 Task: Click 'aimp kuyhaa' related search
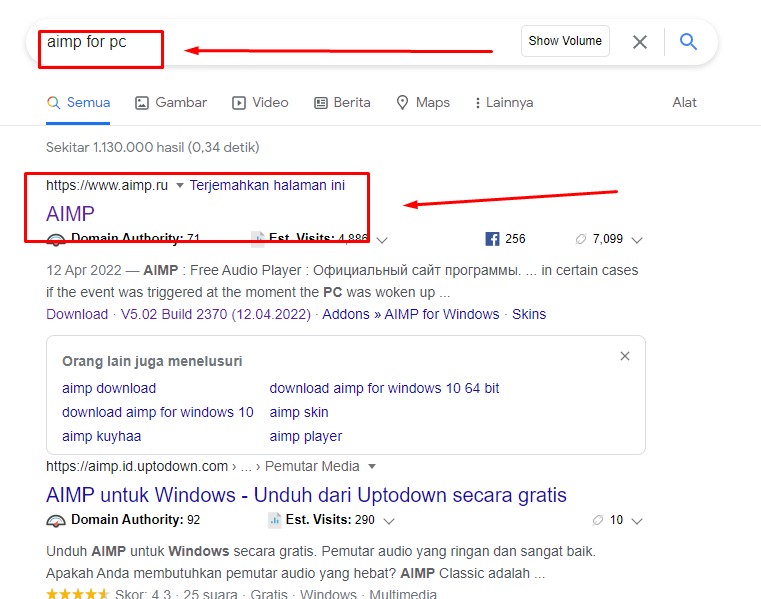(101, 436)
